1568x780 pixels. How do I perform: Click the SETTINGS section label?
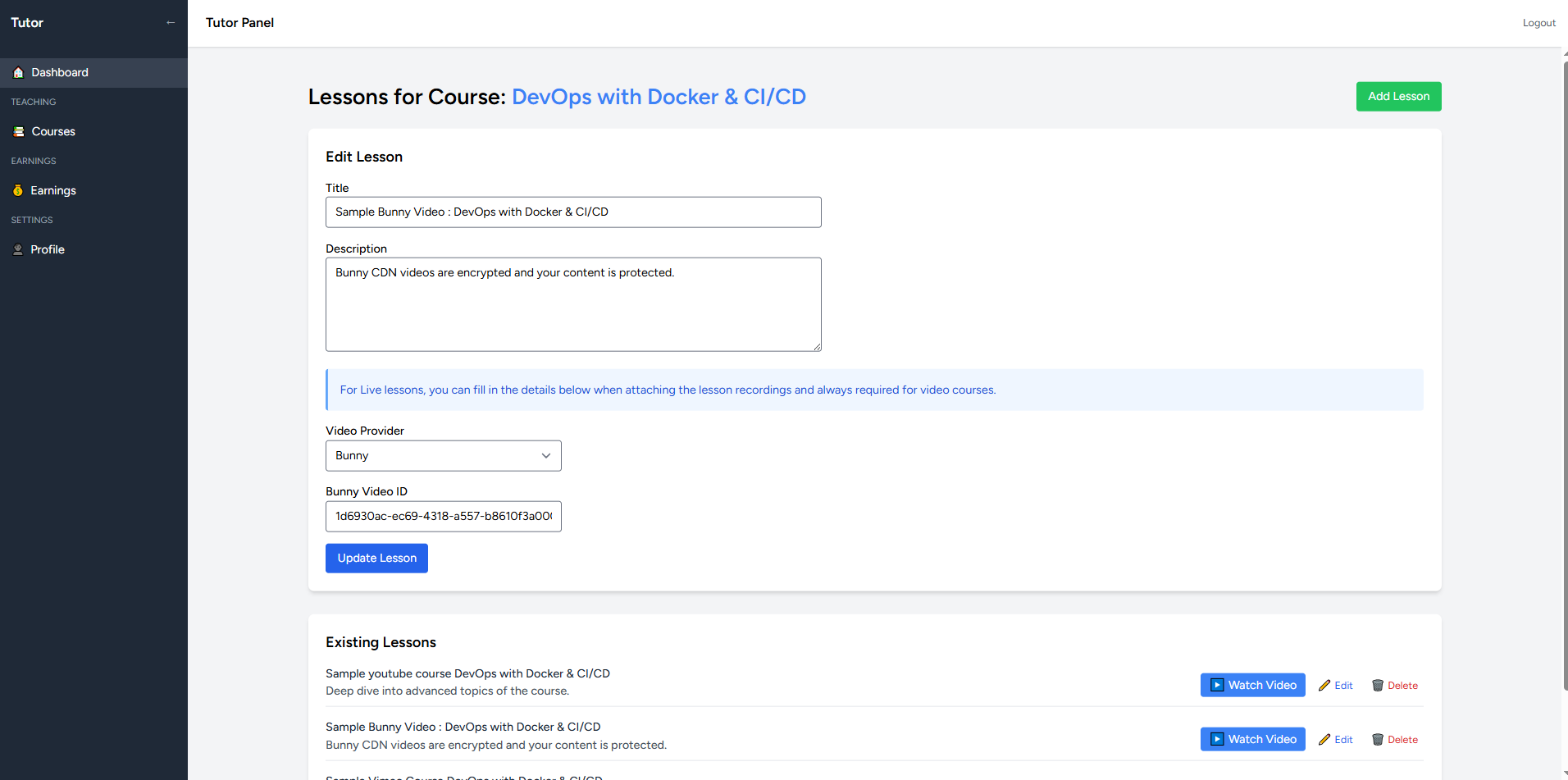point(32,221)
